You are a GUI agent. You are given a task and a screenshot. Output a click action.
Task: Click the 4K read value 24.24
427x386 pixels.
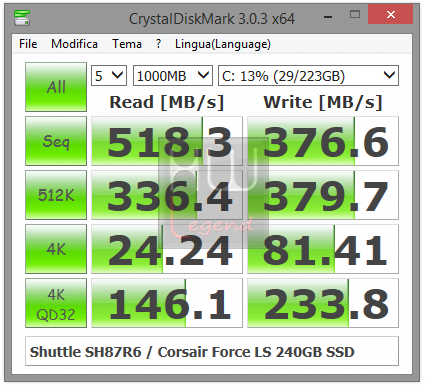(167, 249)
